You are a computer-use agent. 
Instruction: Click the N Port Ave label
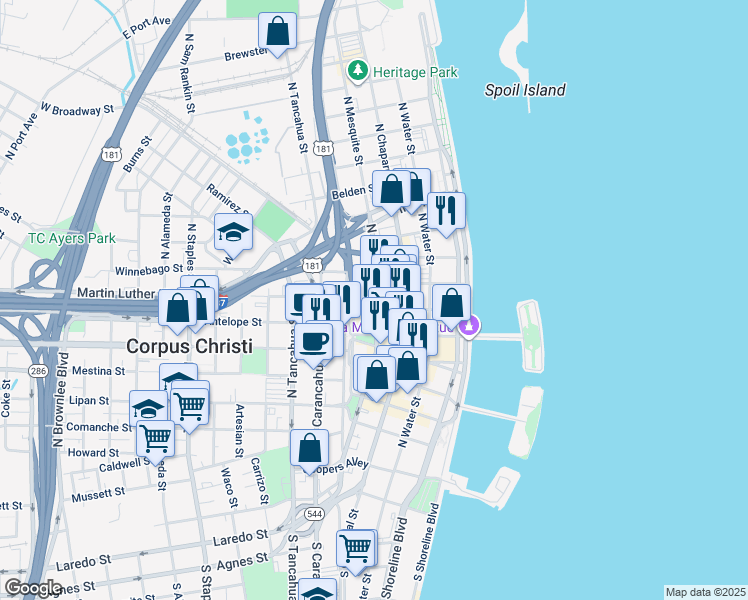(21, 136)
